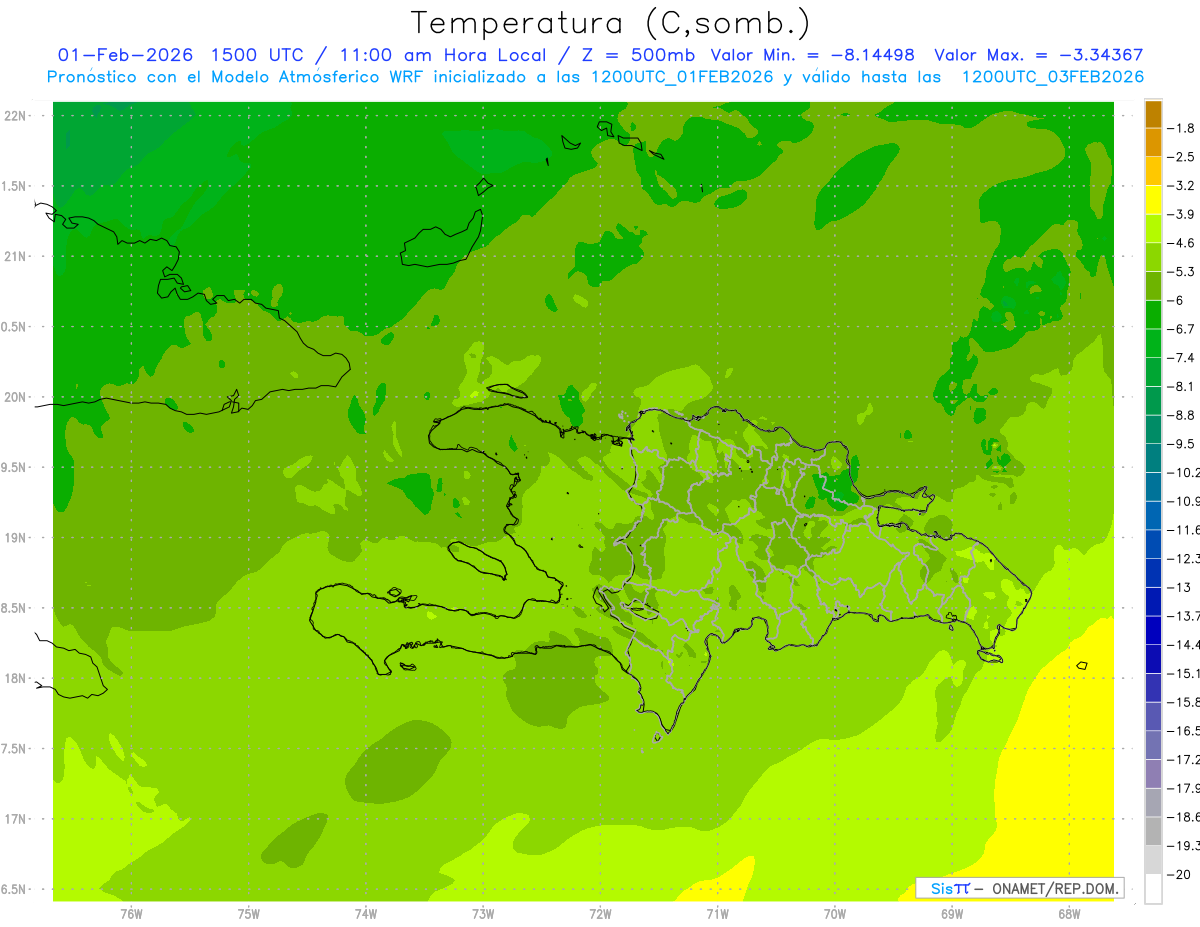Click the '-4.6' colorbar label
The image size is (1200, 927).
pyautogui.click(x=1182, y=243)
